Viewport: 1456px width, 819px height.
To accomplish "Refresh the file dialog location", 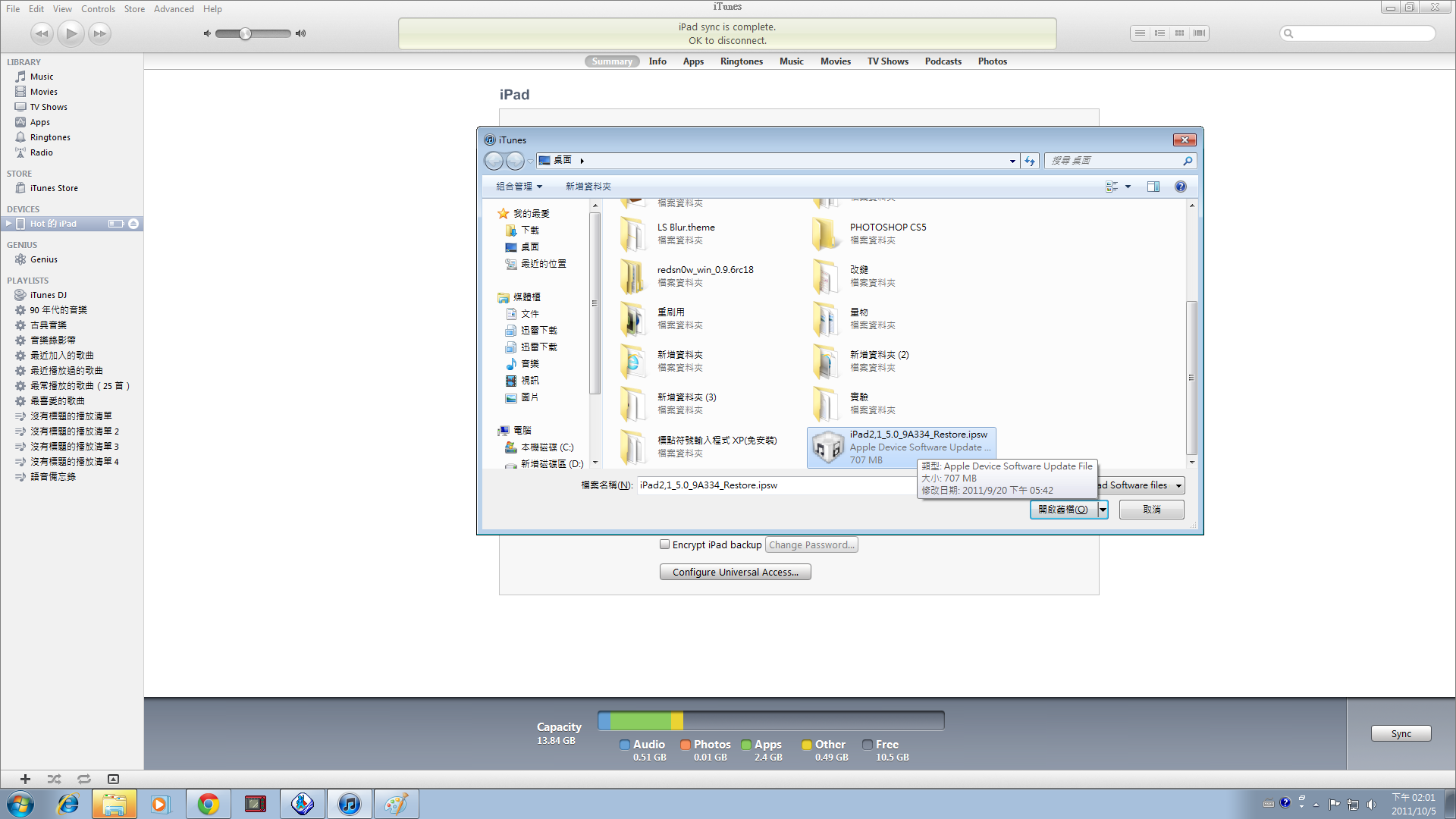I will (1030, 161).
